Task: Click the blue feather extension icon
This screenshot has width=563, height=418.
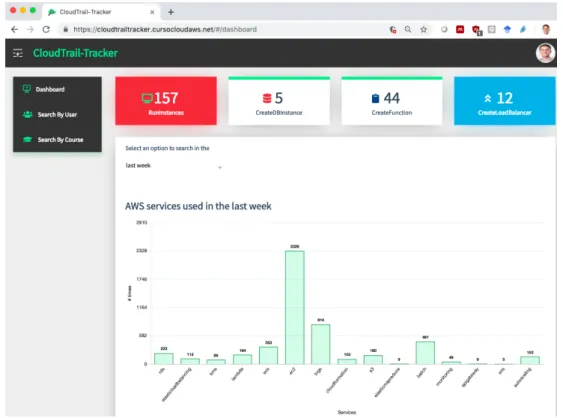Action: pos(523,29)
